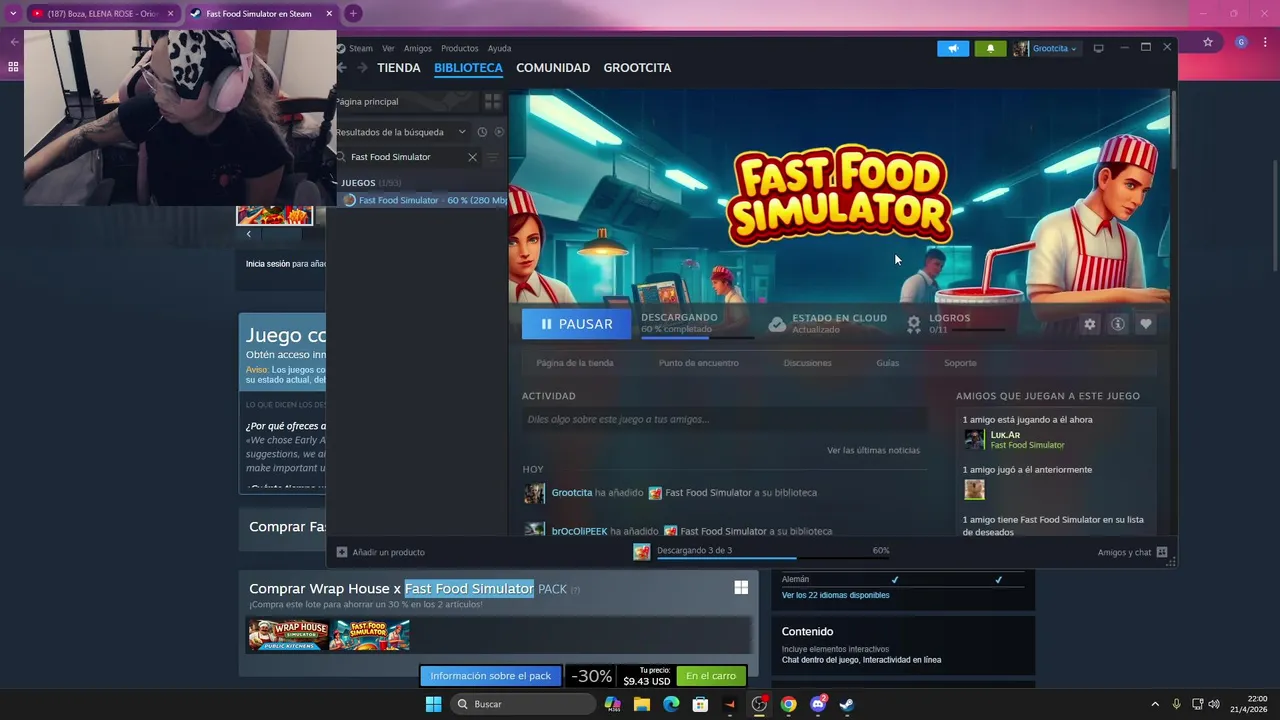
Task: Go to TIENDA section
Action: pyautogui.click(x=398, y=68)
